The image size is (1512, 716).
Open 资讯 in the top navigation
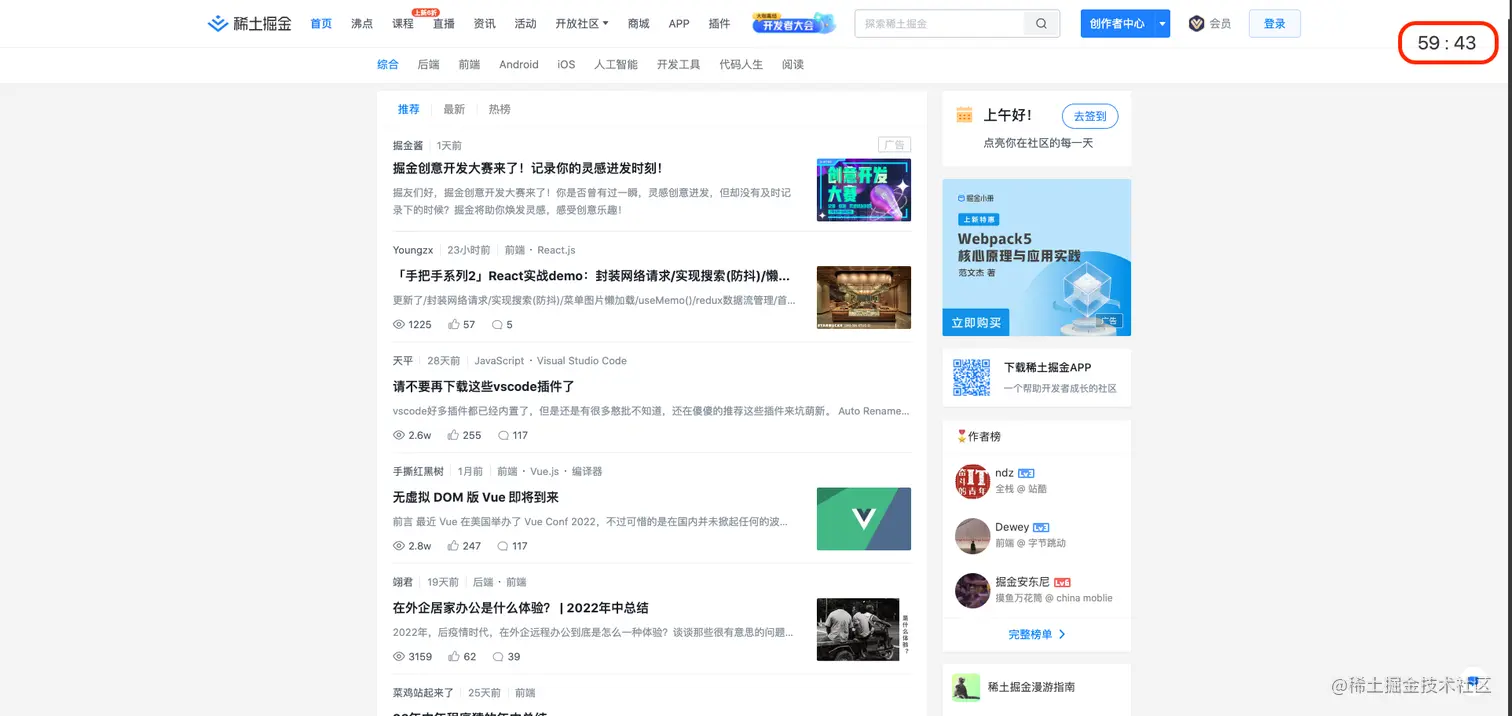pyautogui.click(x=485, y=23)
